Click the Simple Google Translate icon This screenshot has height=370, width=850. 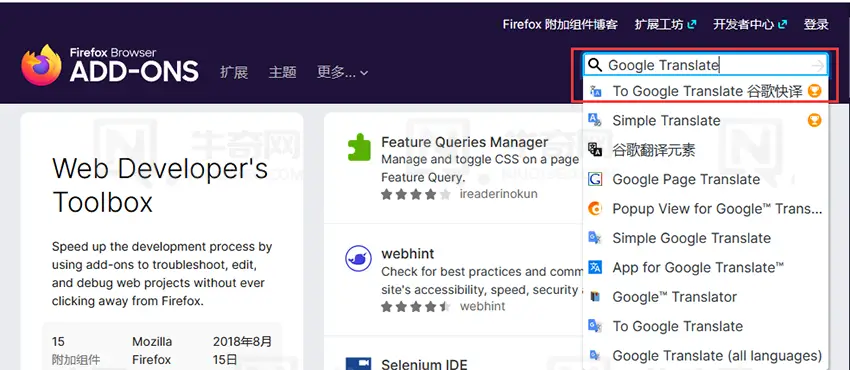(595, 238)
